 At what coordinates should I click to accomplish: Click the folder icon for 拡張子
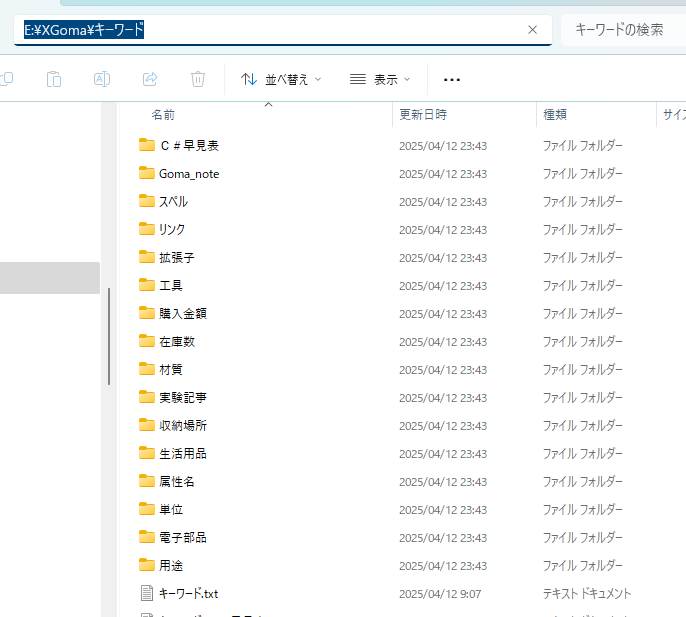(147, 257)
